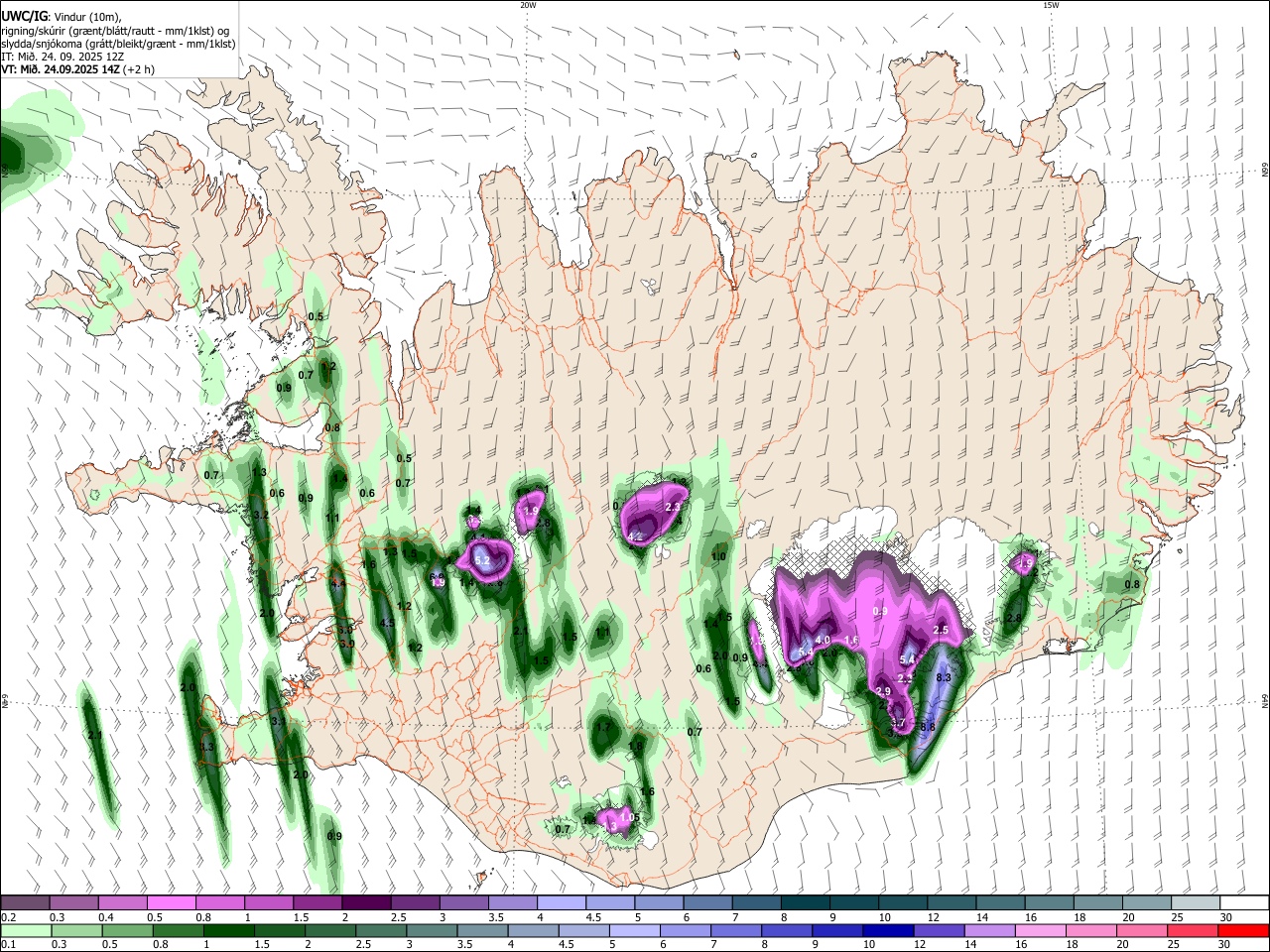Select the darkest purple snow swatch at 2
Image resolution: width=1270 pixels, height=952 pixels.
pyautogui.click(x=366, y=903)
